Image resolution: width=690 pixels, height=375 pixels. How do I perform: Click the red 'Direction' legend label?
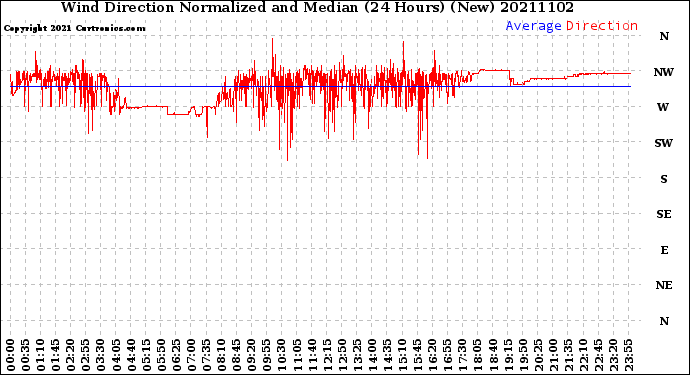click(602, 26)
